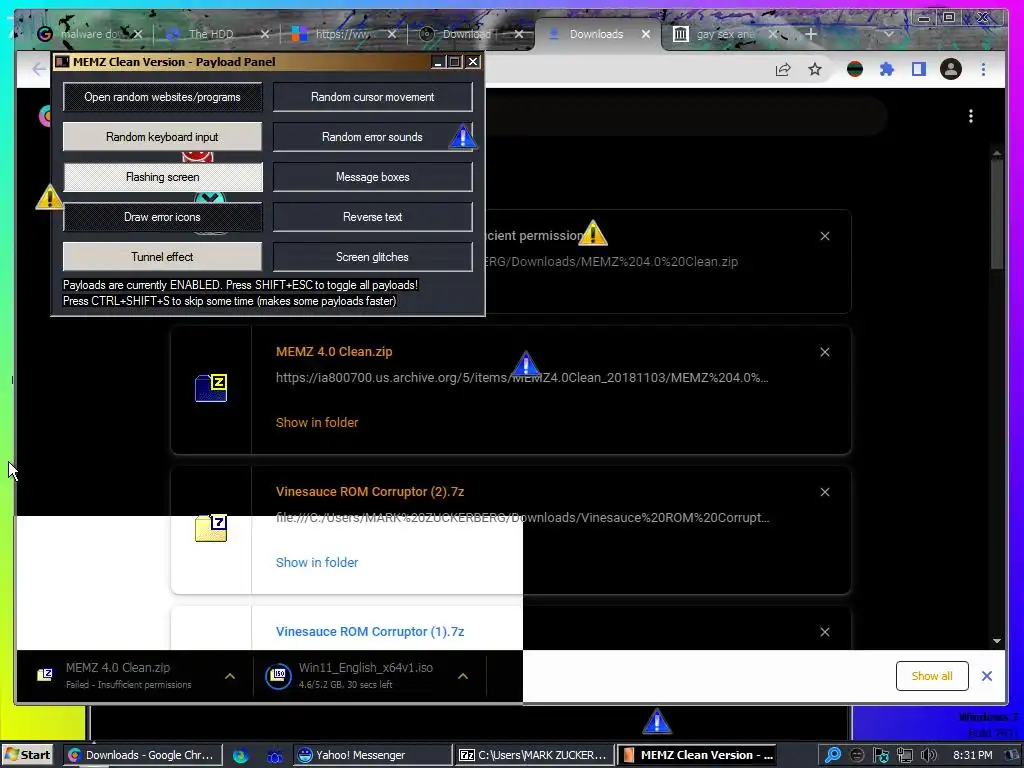The image size is (1024, 768).
Task: Go back with browser back arrow
Action: click(x=39, y=69)
